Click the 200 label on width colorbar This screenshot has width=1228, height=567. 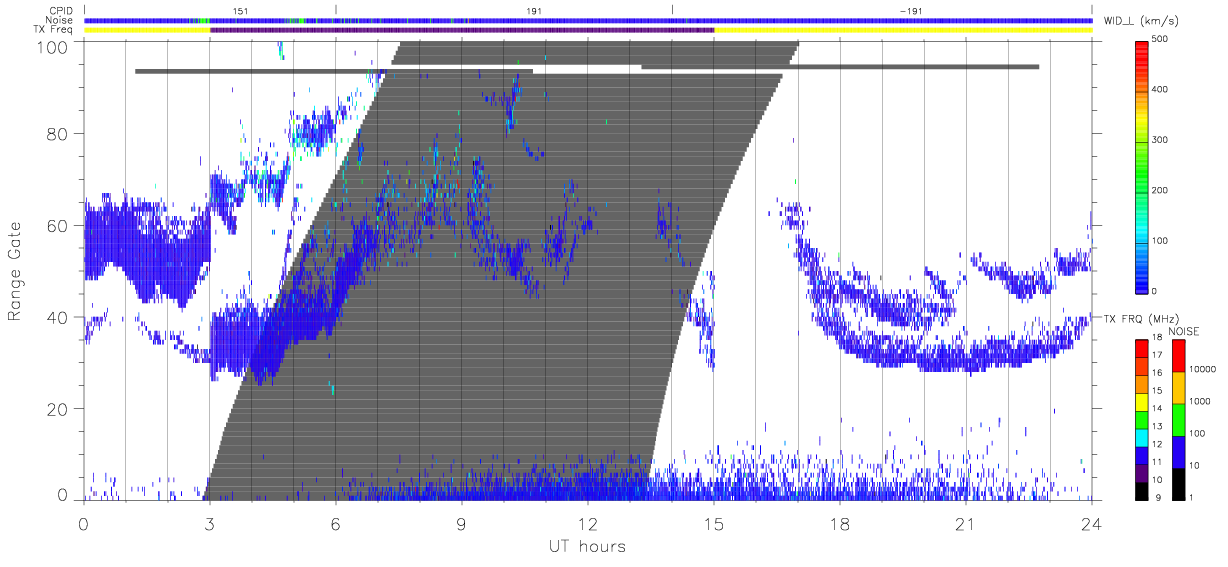click(1160, 190)
